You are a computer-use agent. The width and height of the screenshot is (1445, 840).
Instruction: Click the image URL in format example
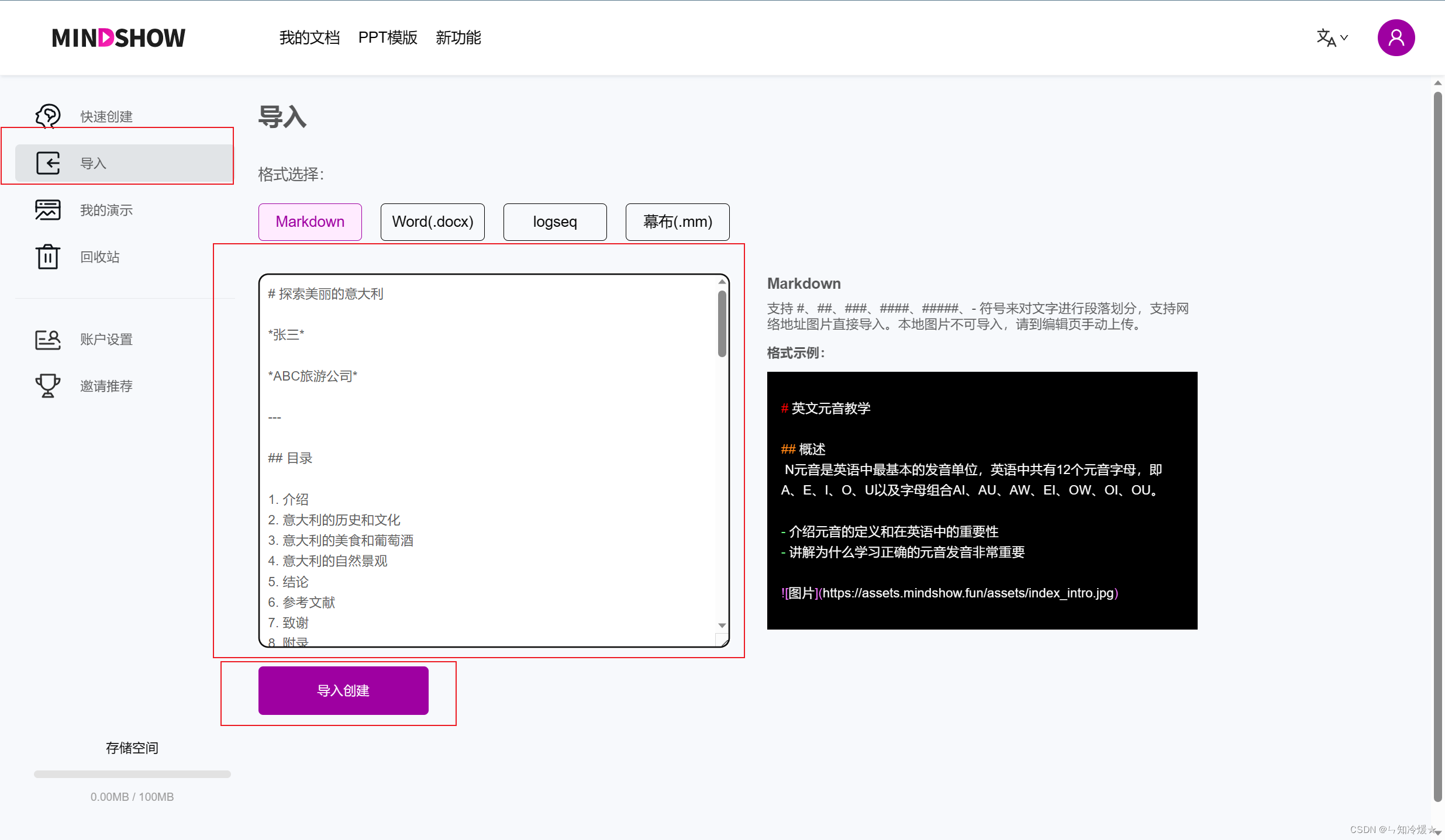pyautogui.click(x=968, y=593)
